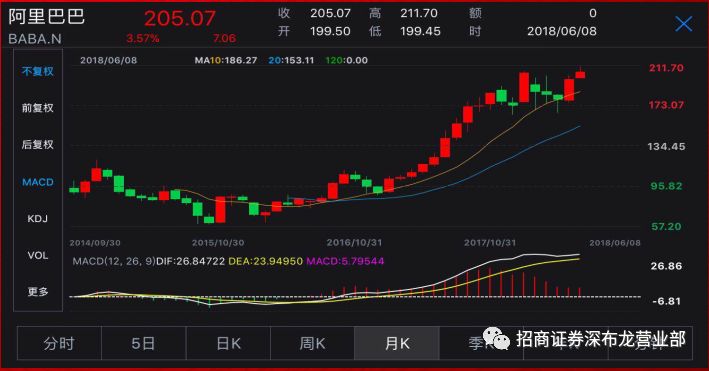Click the 2016/10/31 date axis label
The height and width of the screenshot is (371, 709).
click(x=354, y=243)
